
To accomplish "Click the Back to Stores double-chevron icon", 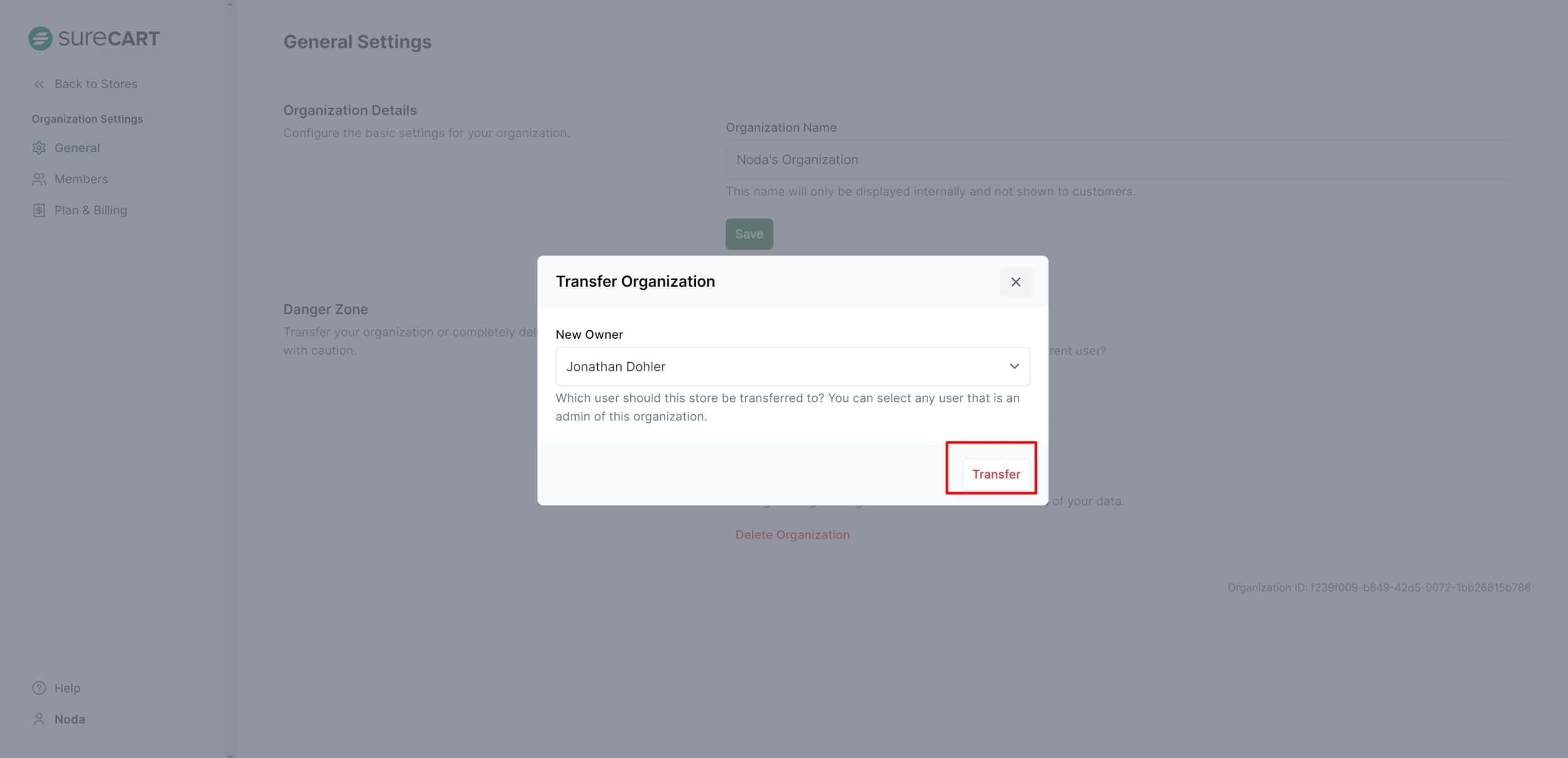I will (x=39, y=84).
